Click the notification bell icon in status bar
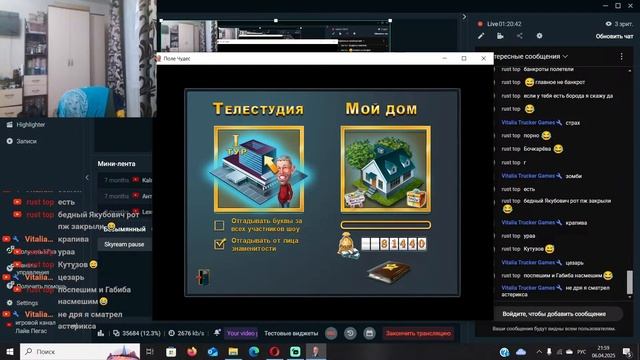Viewport: 640px width, 360px height. click(x=217, y=333)
